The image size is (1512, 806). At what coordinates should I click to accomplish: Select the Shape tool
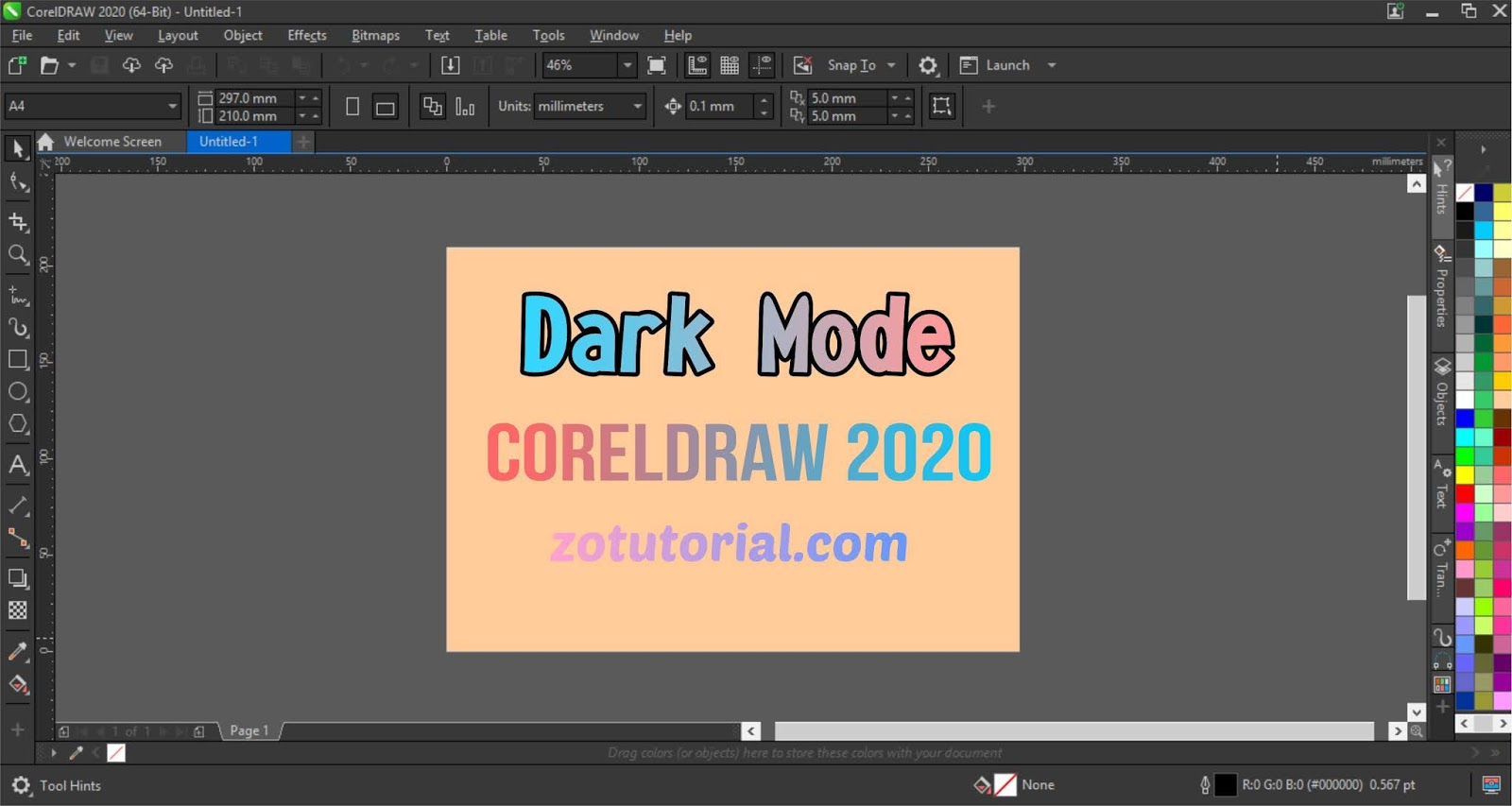pyautogui.click(x=18, y=182)
